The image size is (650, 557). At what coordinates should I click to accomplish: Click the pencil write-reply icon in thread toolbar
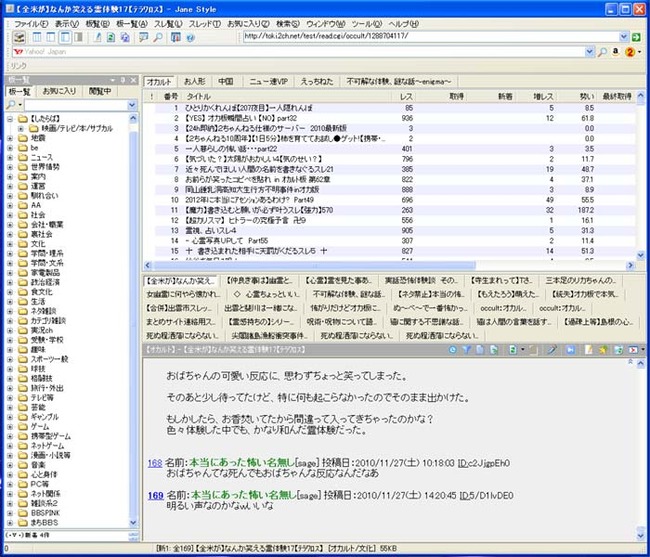[552, 350]
